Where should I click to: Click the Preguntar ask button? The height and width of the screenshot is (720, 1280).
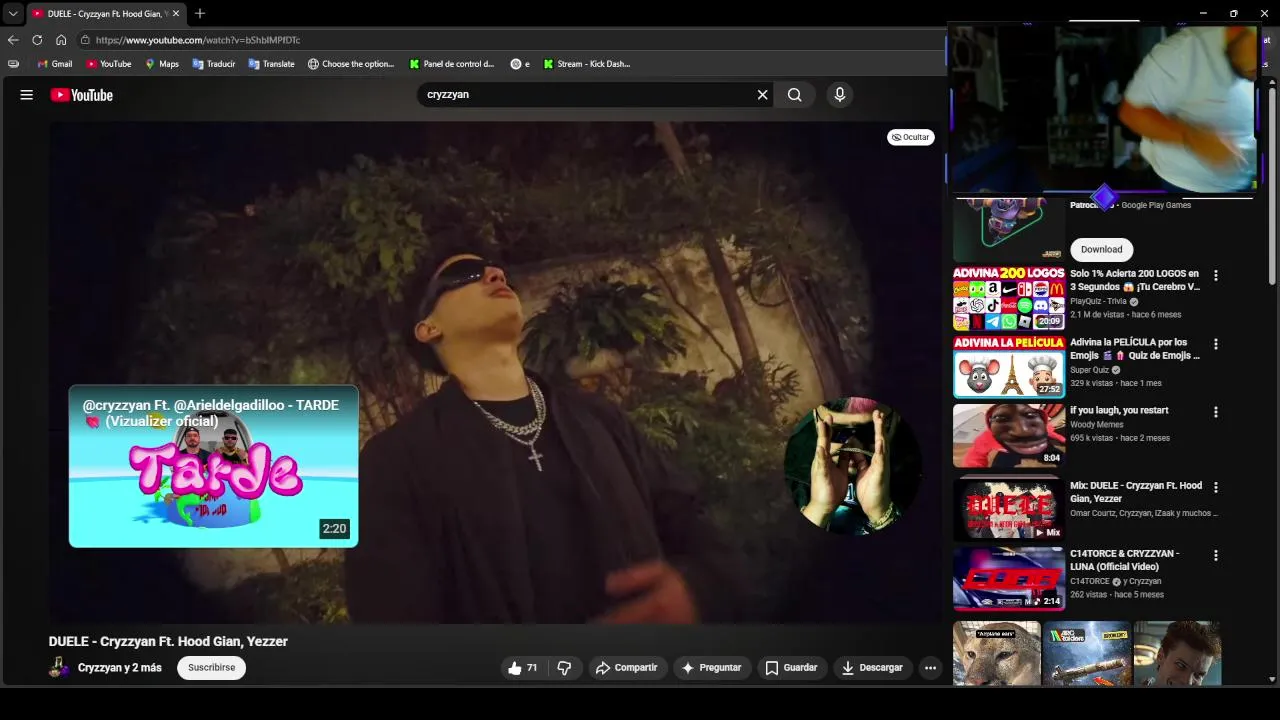point(711,668)
